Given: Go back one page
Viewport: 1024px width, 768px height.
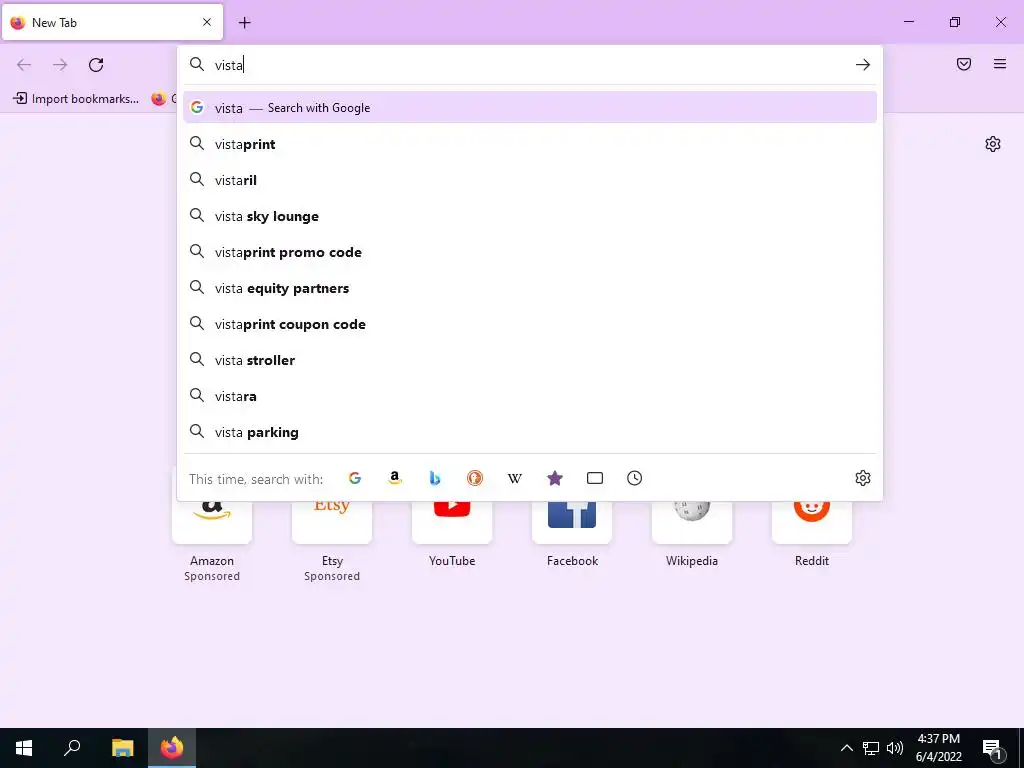Looking at the screenshot, I should coord(24,65).
